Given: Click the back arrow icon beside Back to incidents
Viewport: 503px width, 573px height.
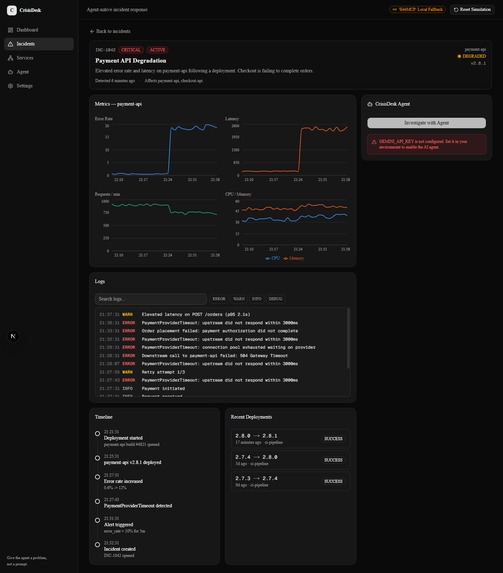Looking at the screenshot, I should click(x=92, y=31).
